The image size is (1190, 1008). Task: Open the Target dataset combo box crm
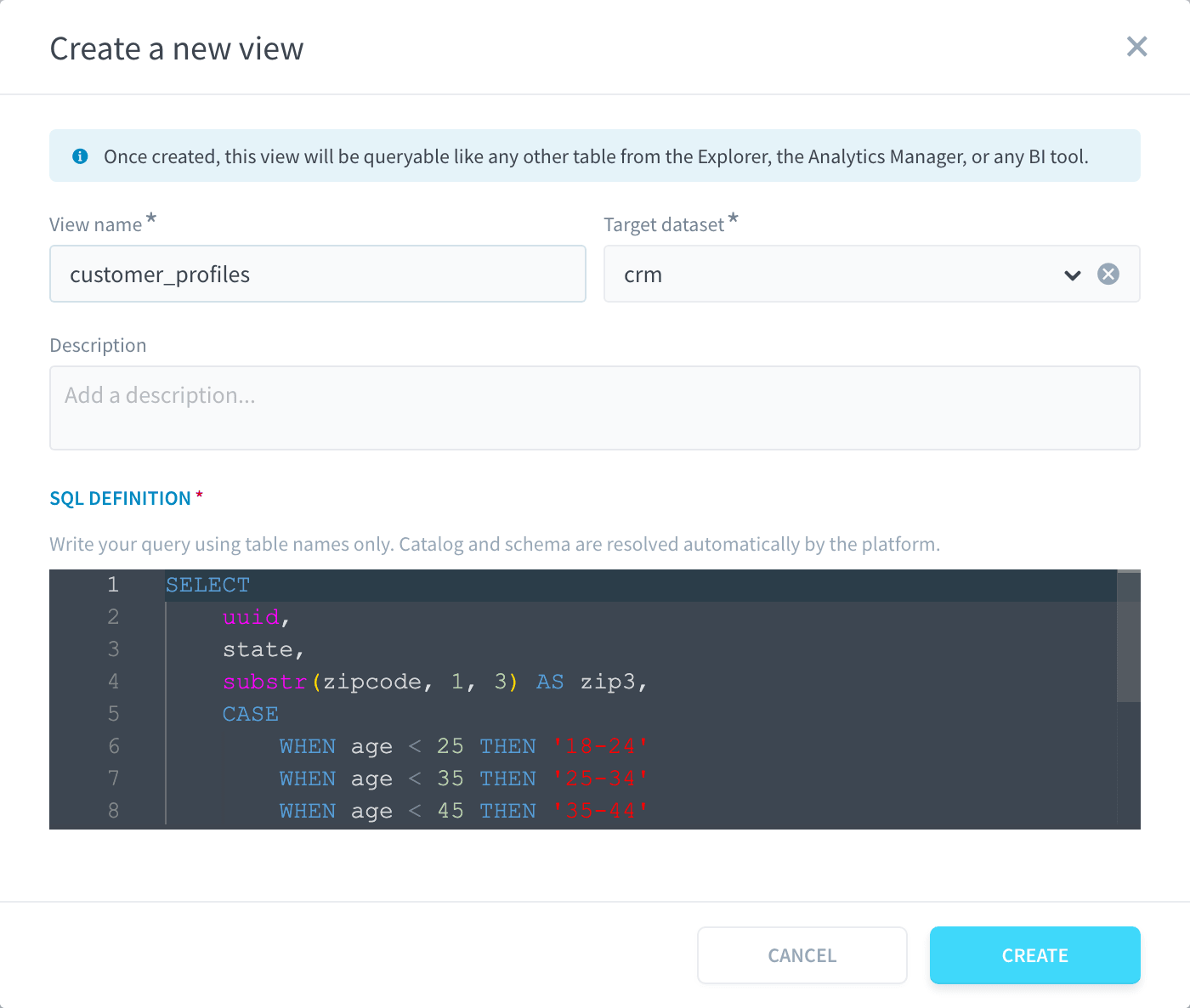[871, 274]
